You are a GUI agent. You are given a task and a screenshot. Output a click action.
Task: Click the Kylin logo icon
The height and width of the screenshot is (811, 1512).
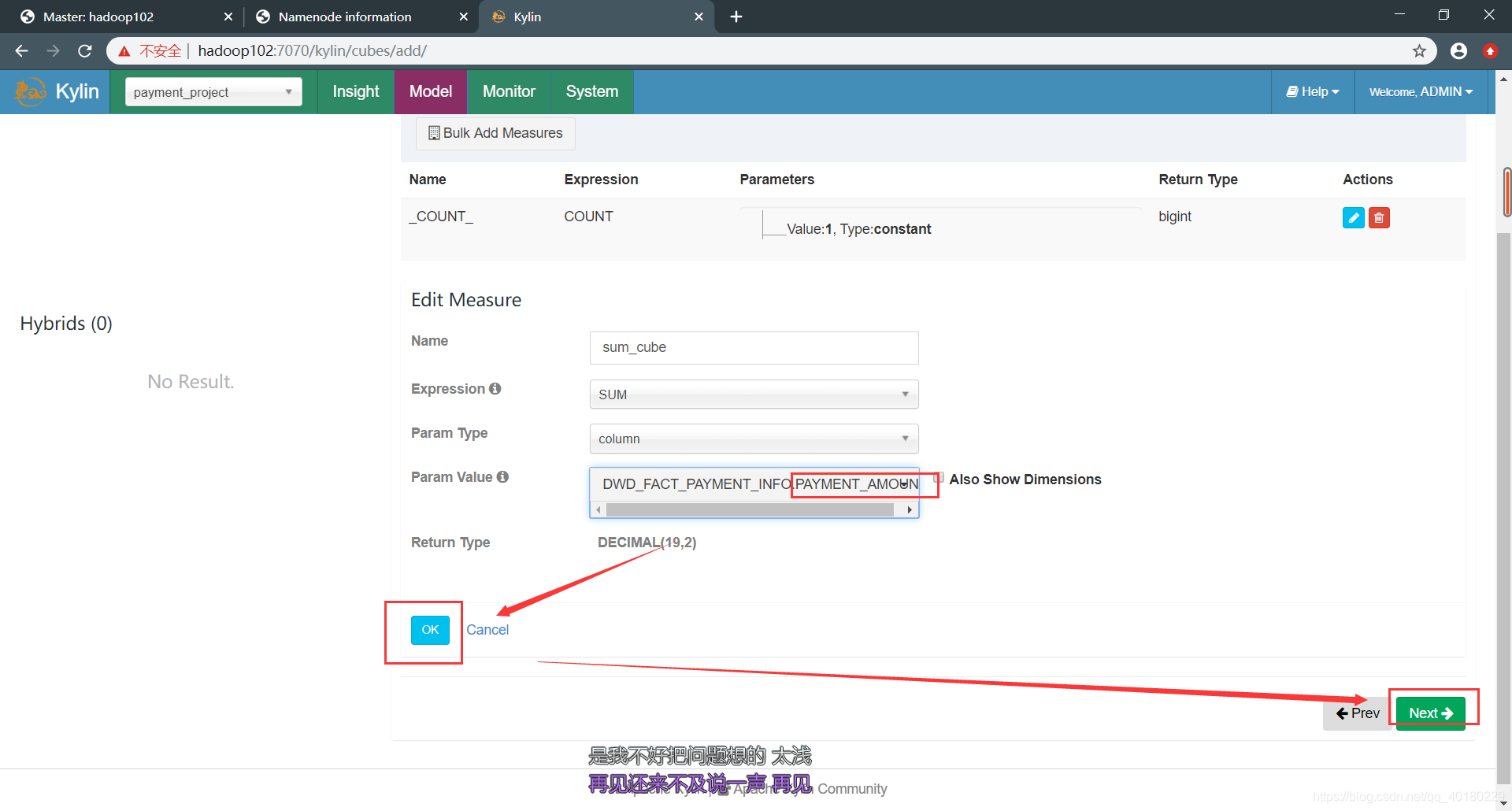click(x=30, y=92)
